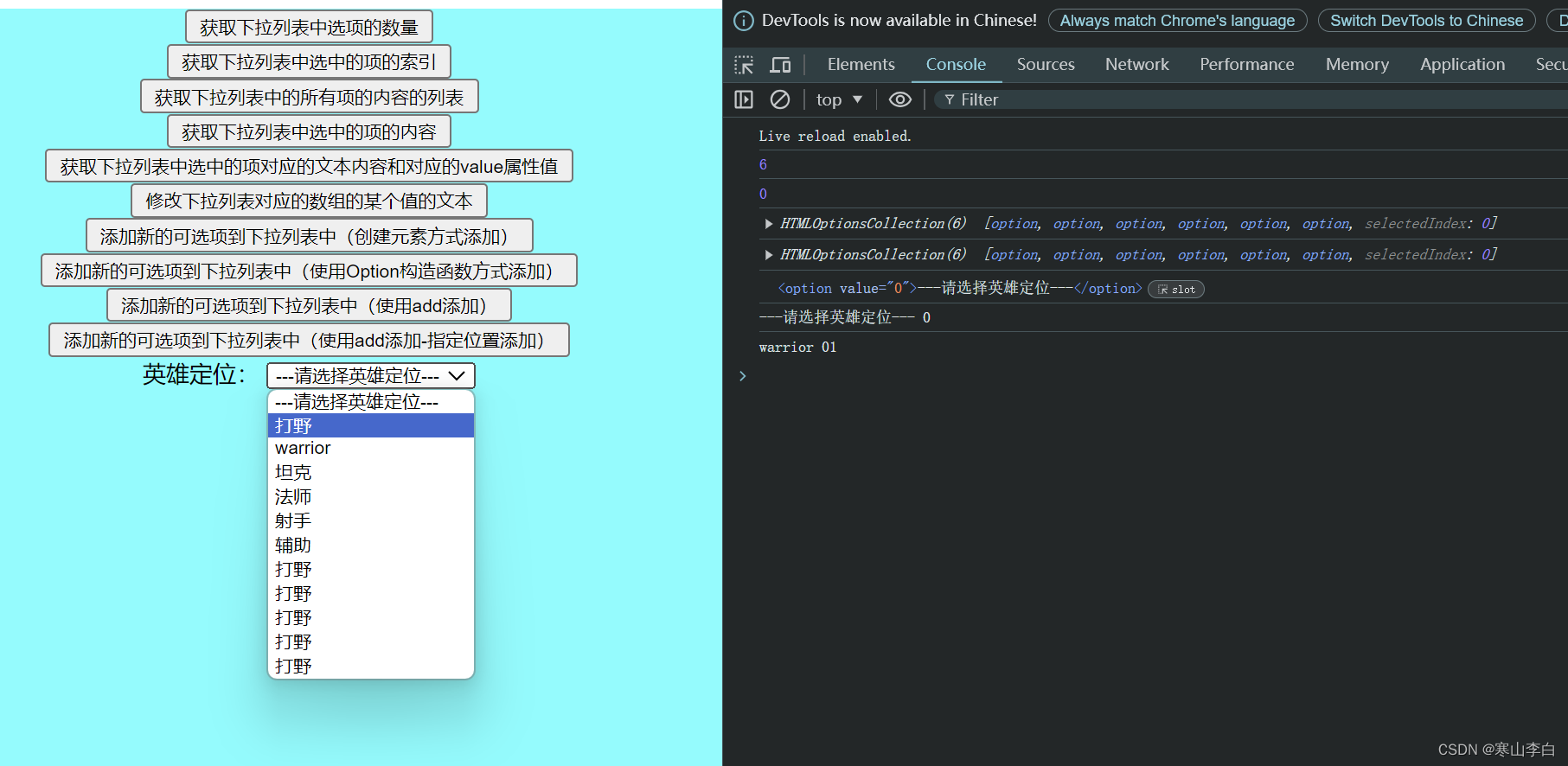Click console output value 6
This screenshot has width=1568, height=766.
pos(763,165)
